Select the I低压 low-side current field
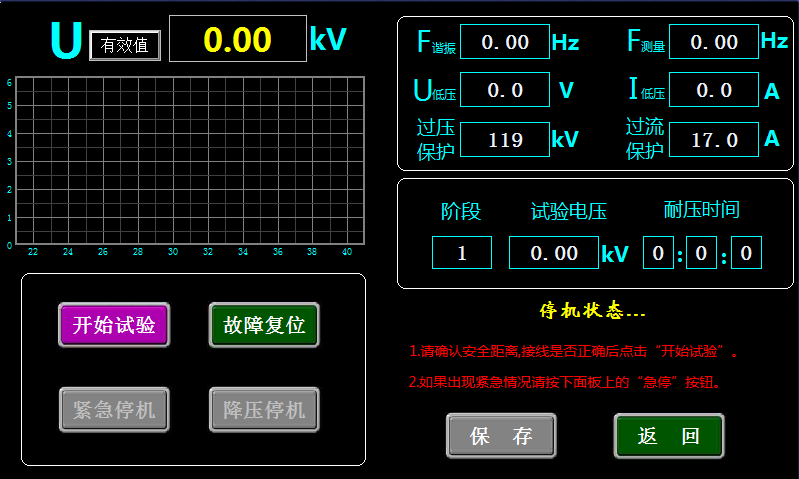This screenshot has height=479, width=799. click(x=714, y=90)
